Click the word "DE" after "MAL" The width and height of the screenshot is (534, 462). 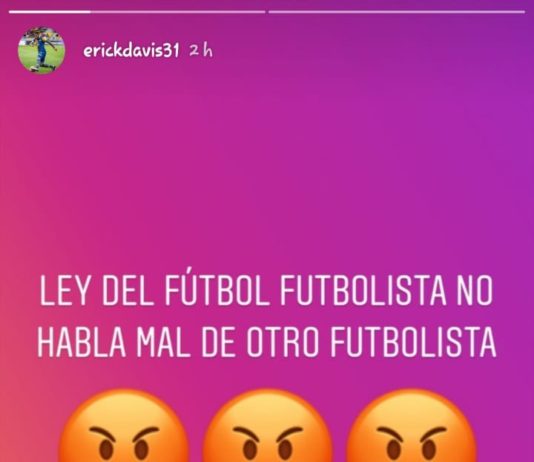(221, 342)
